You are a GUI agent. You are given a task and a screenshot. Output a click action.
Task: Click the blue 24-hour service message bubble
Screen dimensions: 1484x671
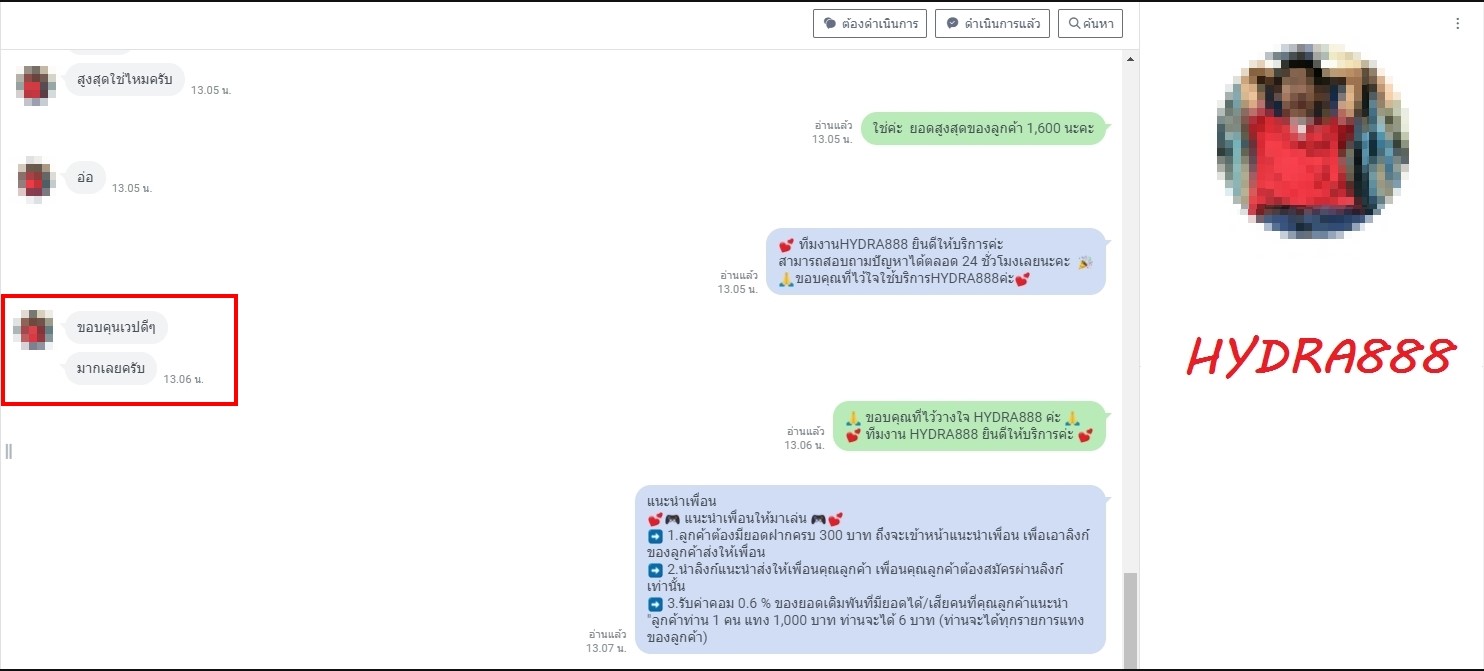pyautogui.click(x=936, y=262)
